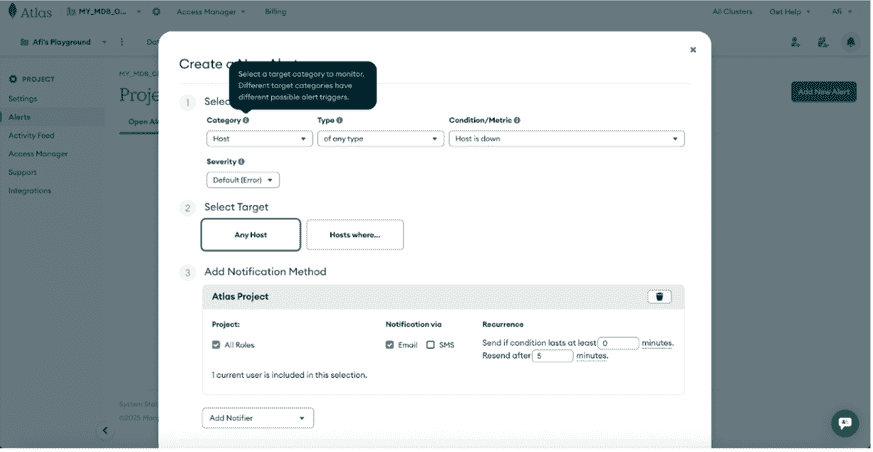Open the Type dropdown showing of any type

(381, 139)
